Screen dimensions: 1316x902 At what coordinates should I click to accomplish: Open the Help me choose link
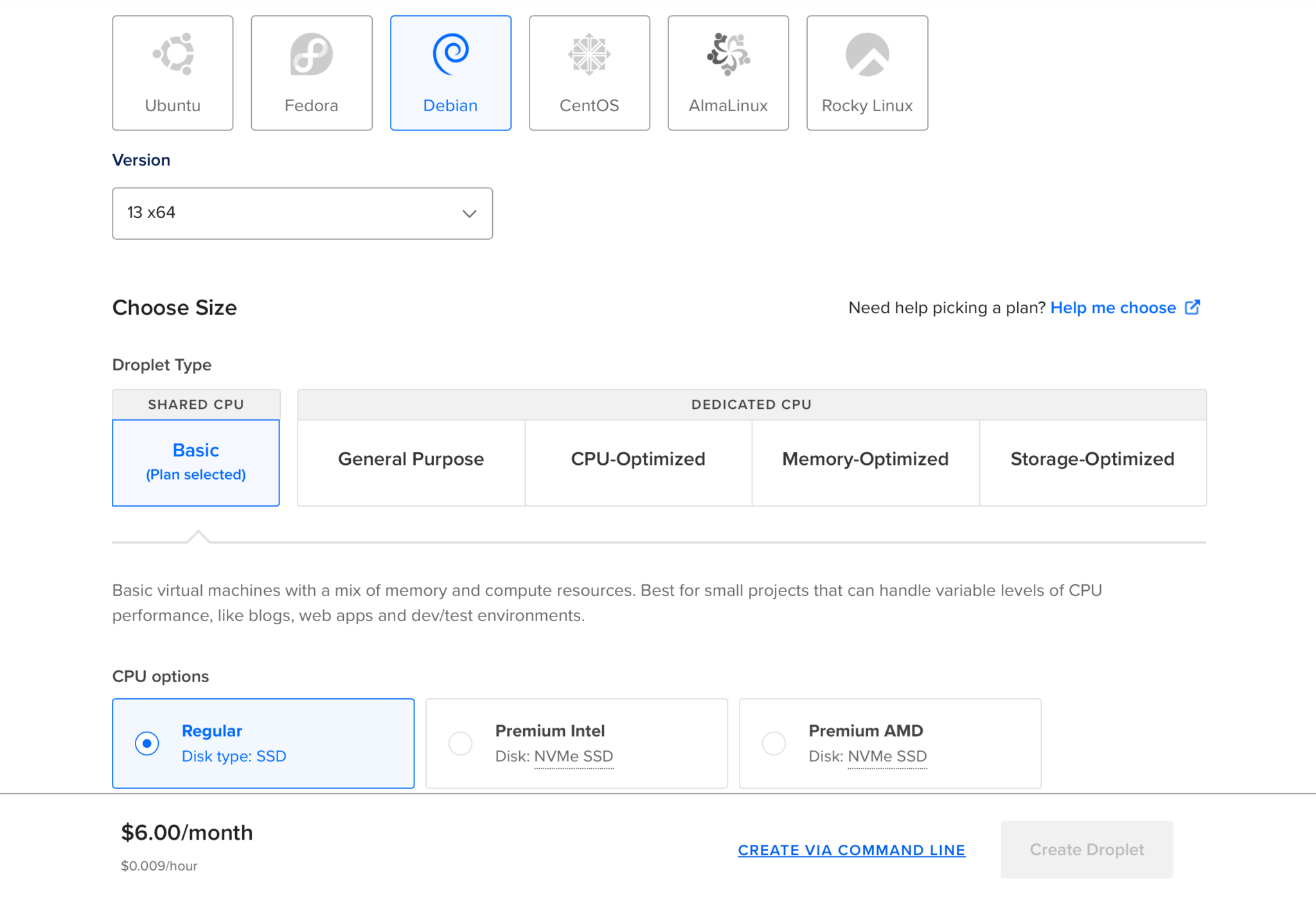tap(1113, 308)
